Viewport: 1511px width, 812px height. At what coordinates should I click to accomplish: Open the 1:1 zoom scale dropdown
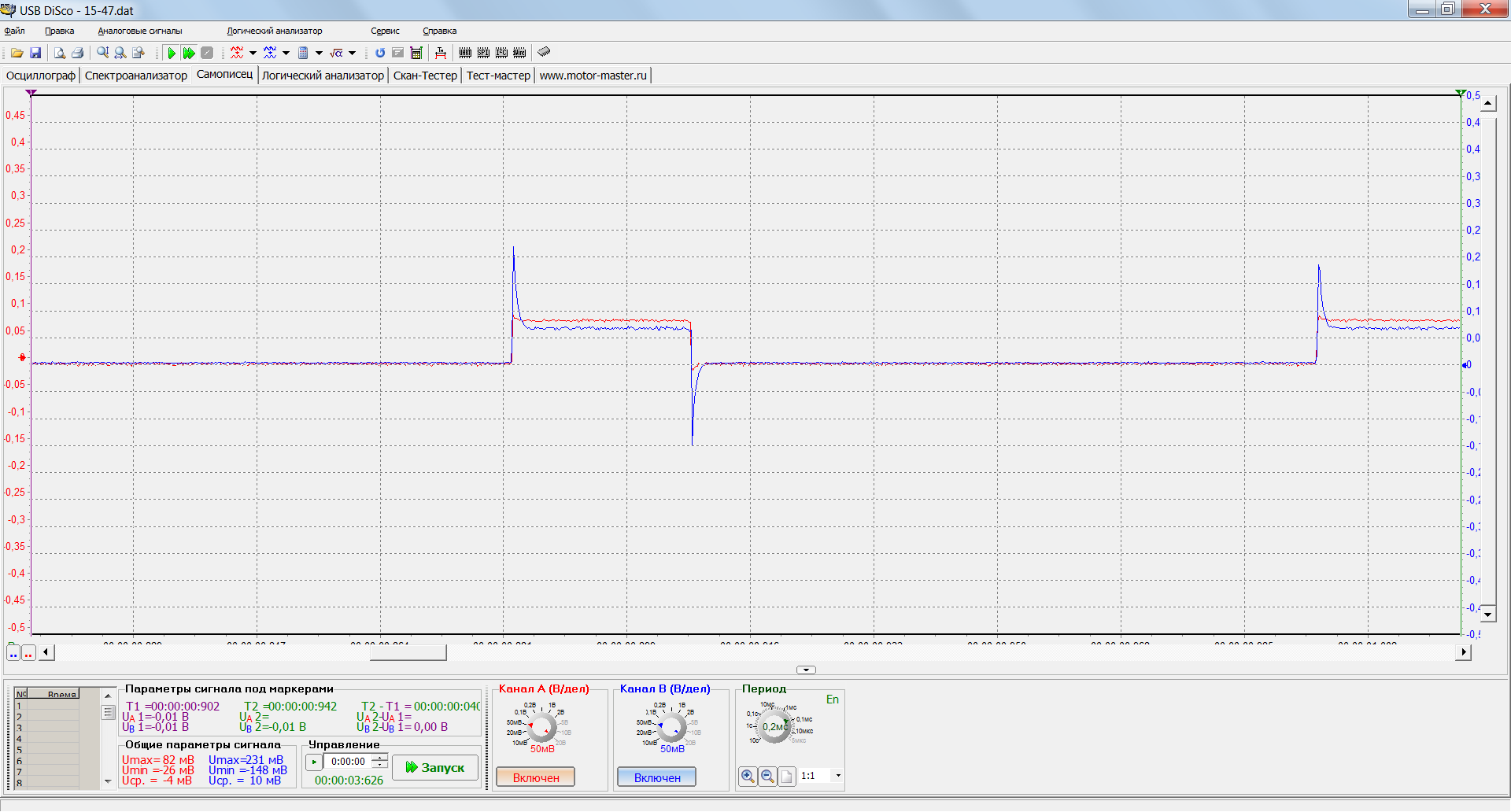(838, 776)
